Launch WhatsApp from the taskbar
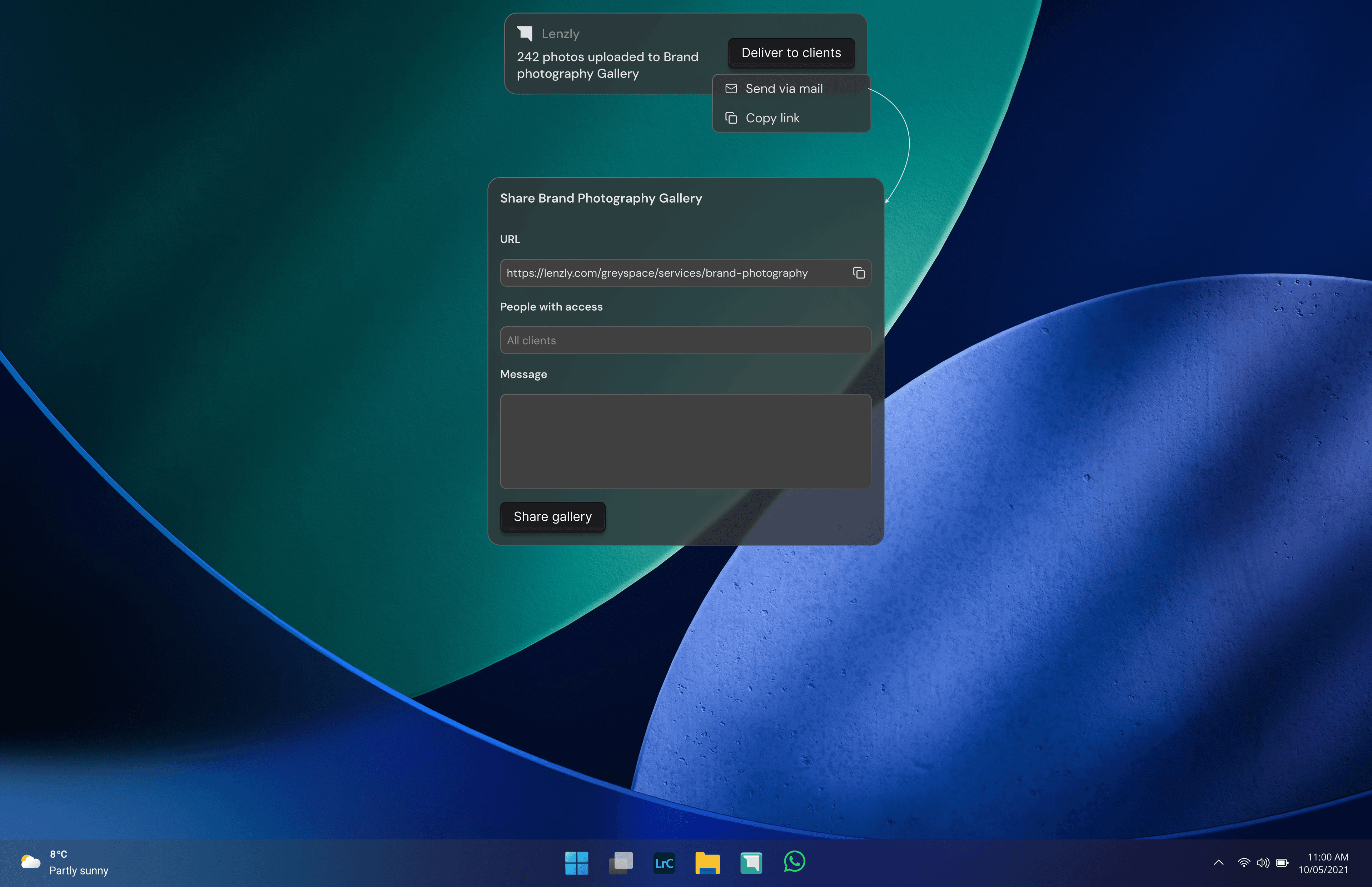The height and width of the screenshot is (887, 1372). (795, 862)
